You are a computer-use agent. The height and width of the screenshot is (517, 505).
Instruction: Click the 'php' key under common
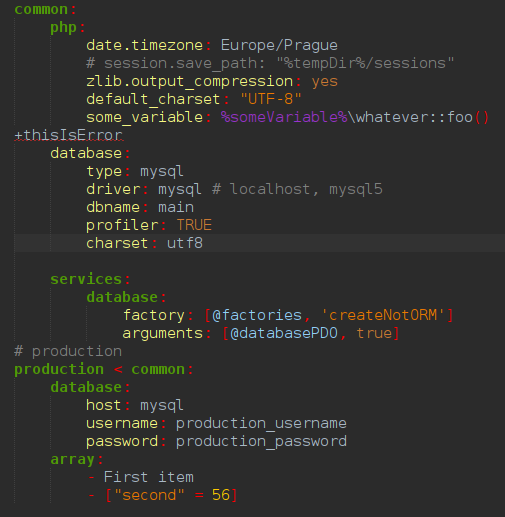(63, 28)
